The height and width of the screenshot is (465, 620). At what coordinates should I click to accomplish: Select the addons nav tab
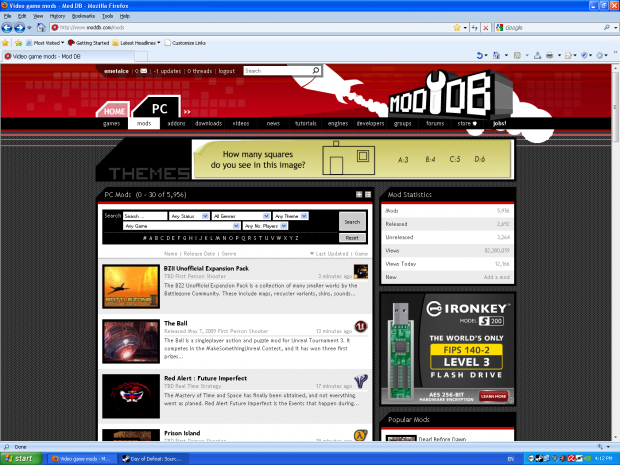[x=176, y=123]
